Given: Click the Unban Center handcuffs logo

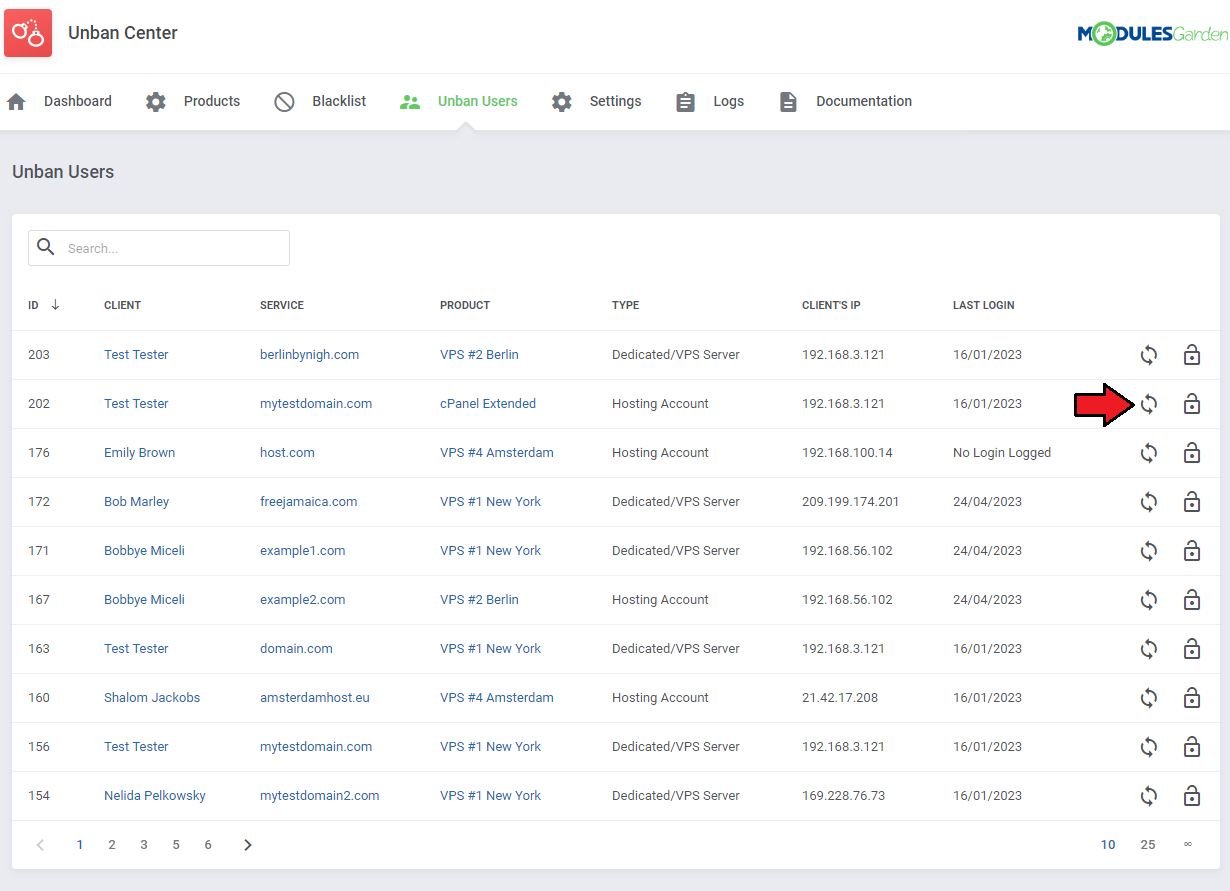Looking at the screenshot, I should click(x=28, y=33).
